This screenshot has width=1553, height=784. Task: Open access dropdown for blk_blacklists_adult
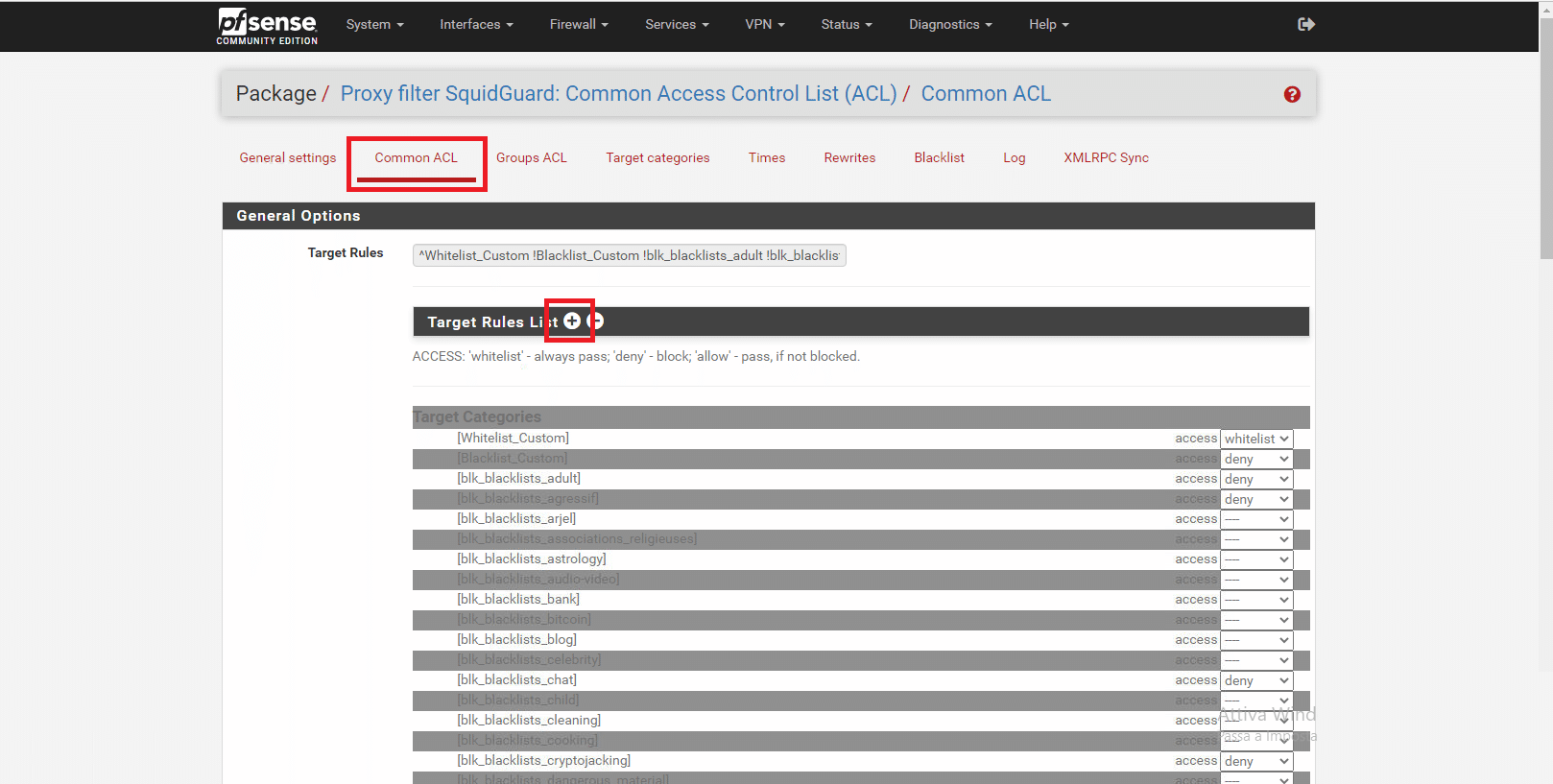[1256, 479]
